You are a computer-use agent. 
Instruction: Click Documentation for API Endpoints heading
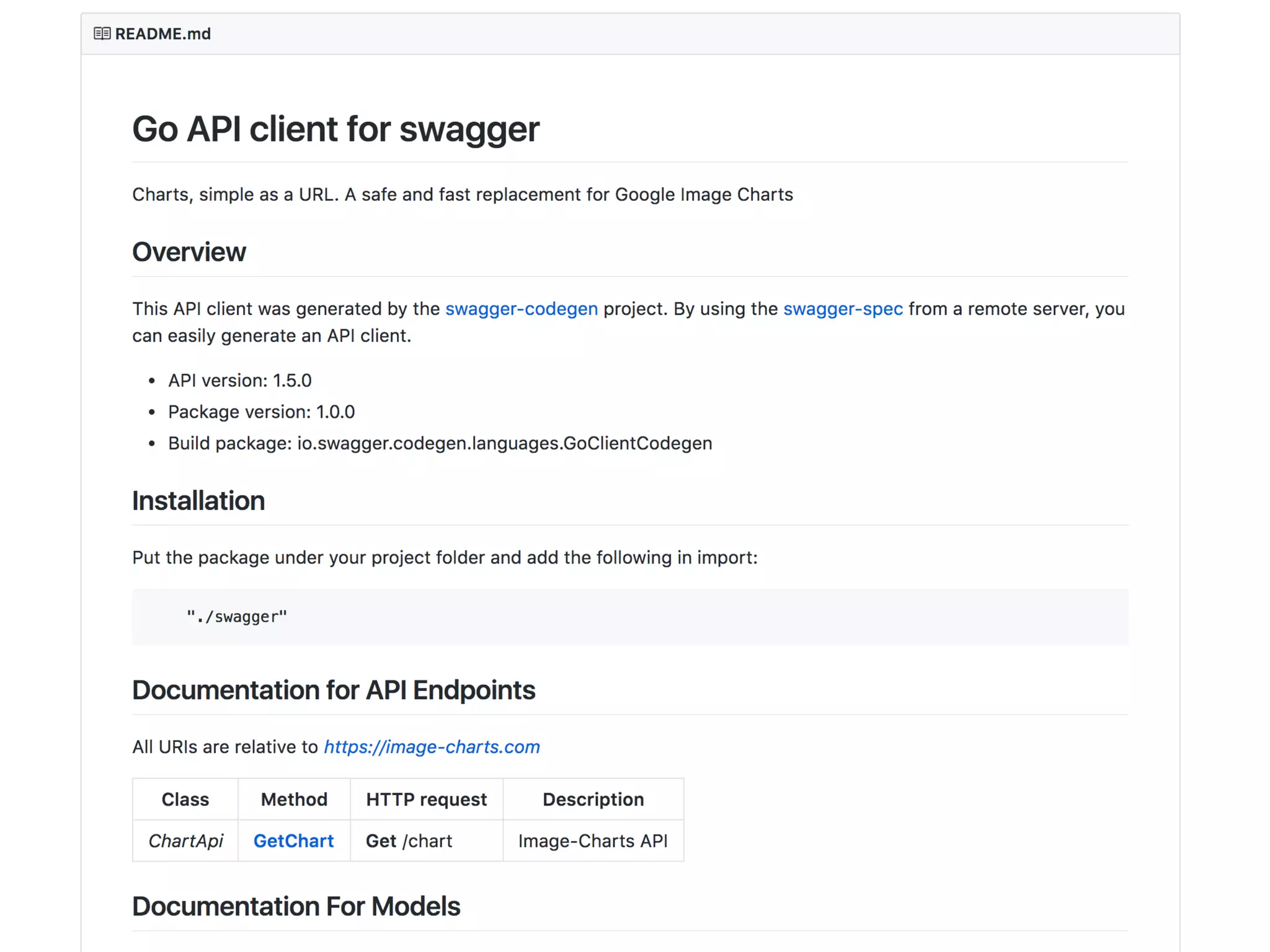tap(334, 690)
